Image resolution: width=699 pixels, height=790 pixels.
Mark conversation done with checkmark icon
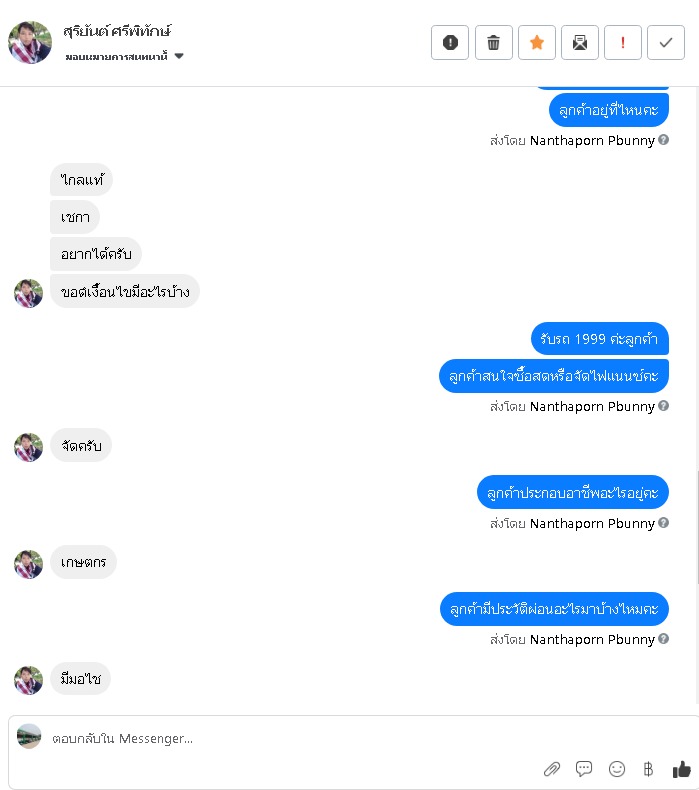tap(666, 42)
